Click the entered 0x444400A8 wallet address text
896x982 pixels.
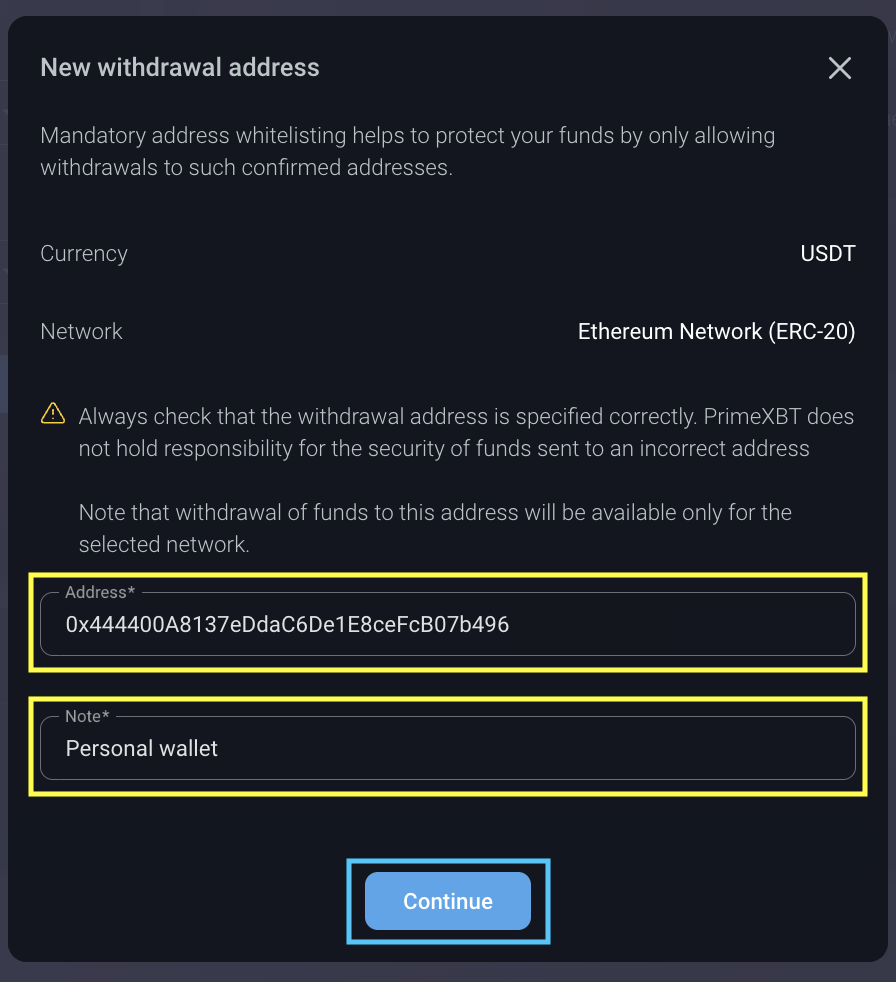[287, 625]
